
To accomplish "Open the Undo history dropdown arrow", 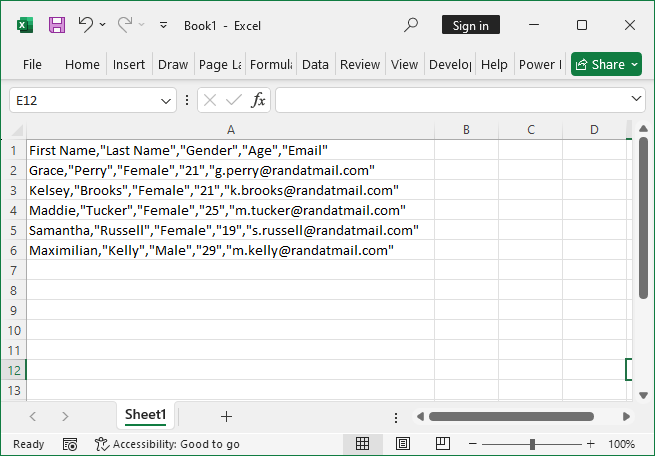I will [x=102, y=25].
